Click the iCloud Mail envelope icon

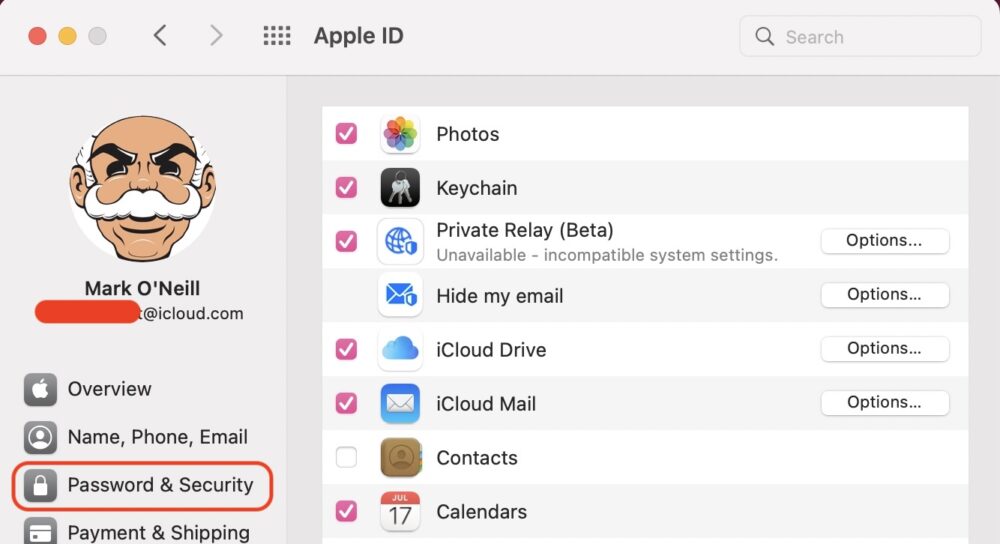400,404
